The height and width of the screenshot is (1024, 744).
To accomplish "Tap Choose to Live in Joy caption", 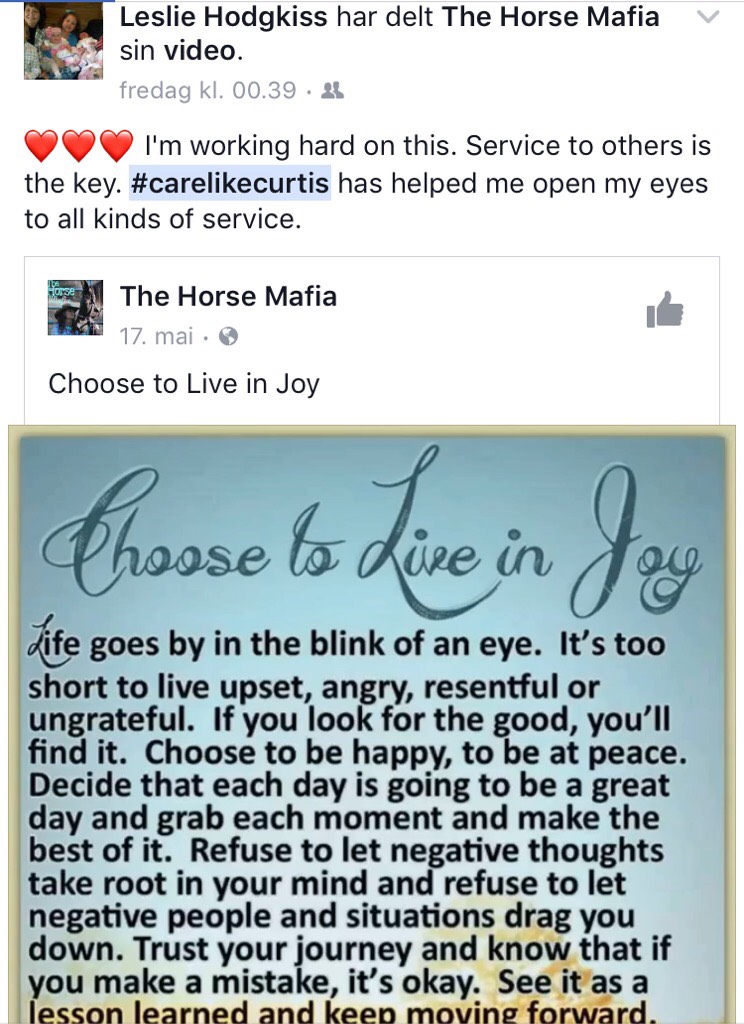I will tap(184, 384).
